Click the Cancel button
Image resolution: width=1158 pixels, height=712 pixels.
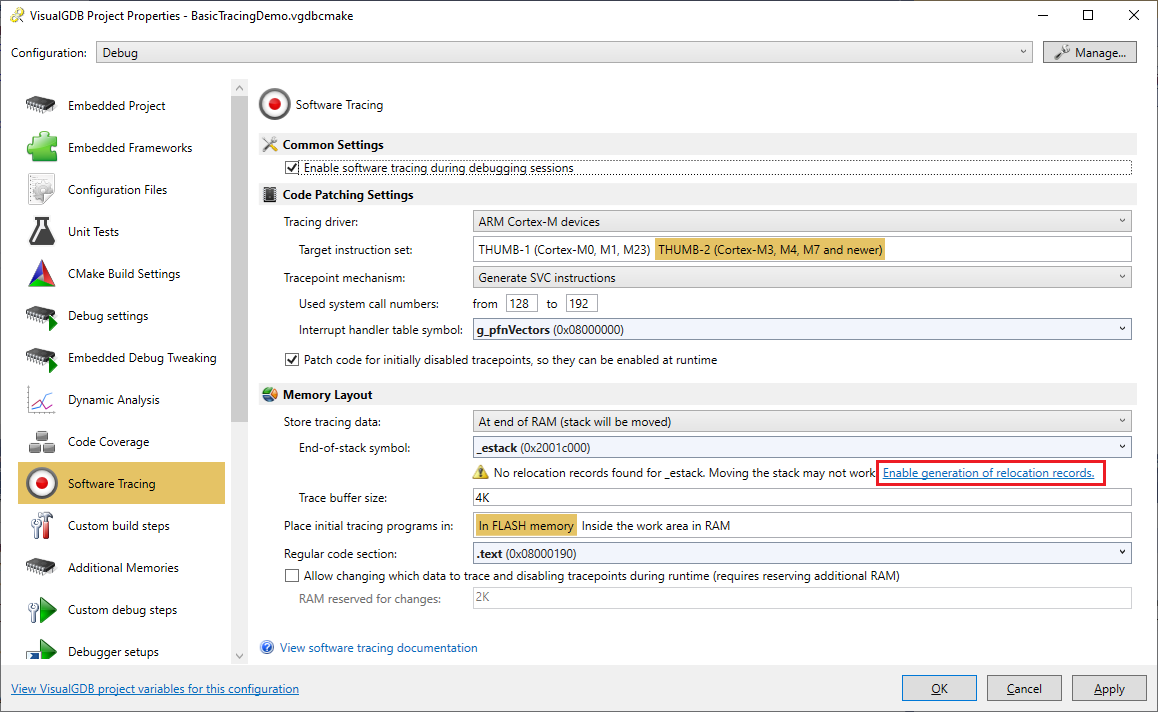[1024, 688]
